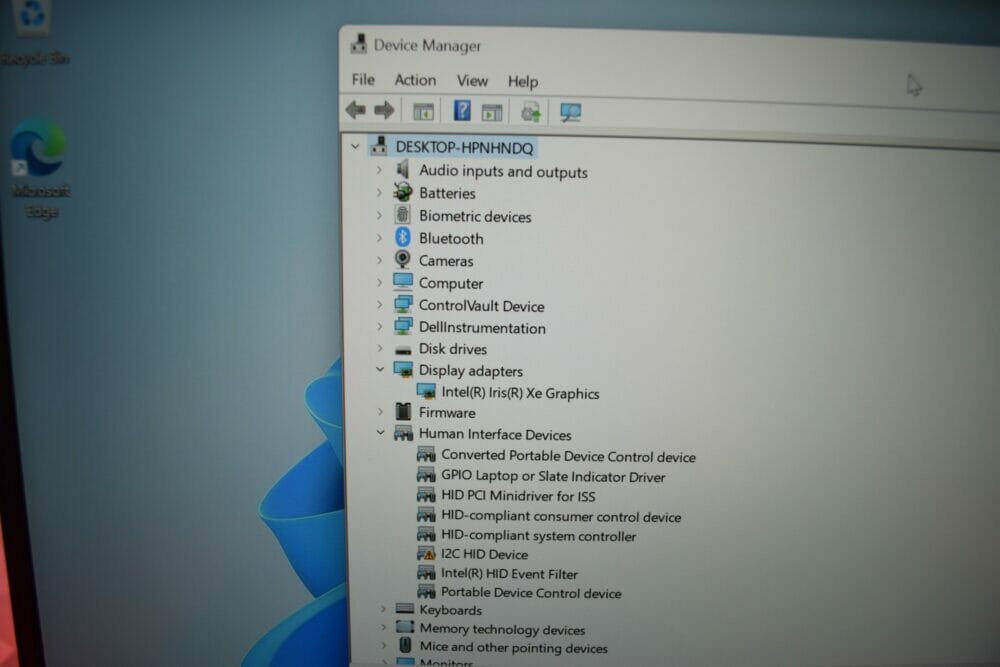Open the View menu
The image size is (1000, 667).
click(472, 81)
